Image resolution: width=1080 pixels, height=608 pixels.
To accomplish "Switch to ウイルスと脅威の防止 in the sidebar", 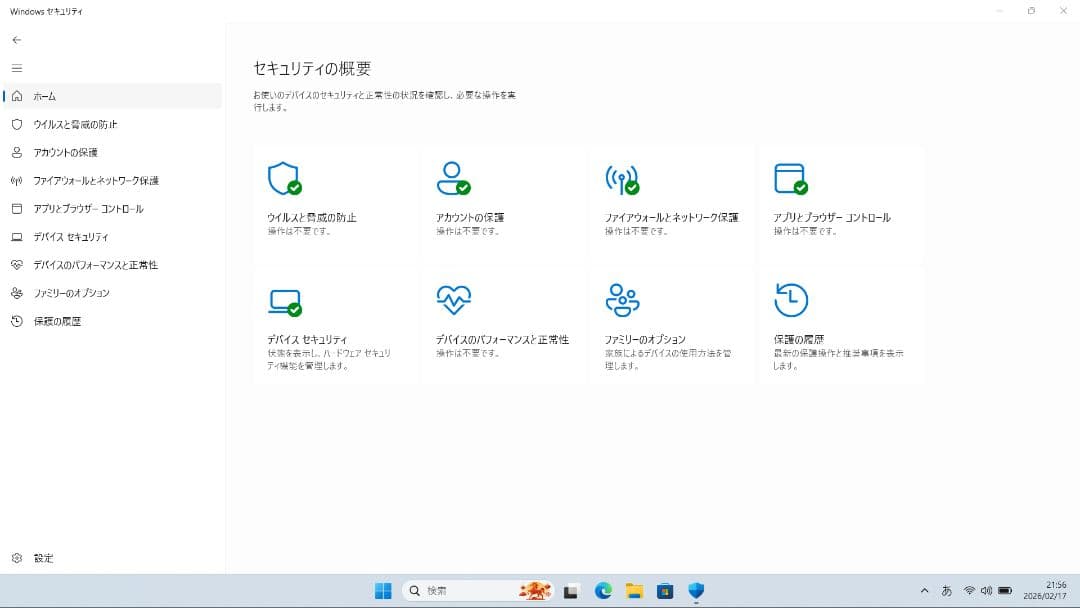I will (x=80, y=124).
